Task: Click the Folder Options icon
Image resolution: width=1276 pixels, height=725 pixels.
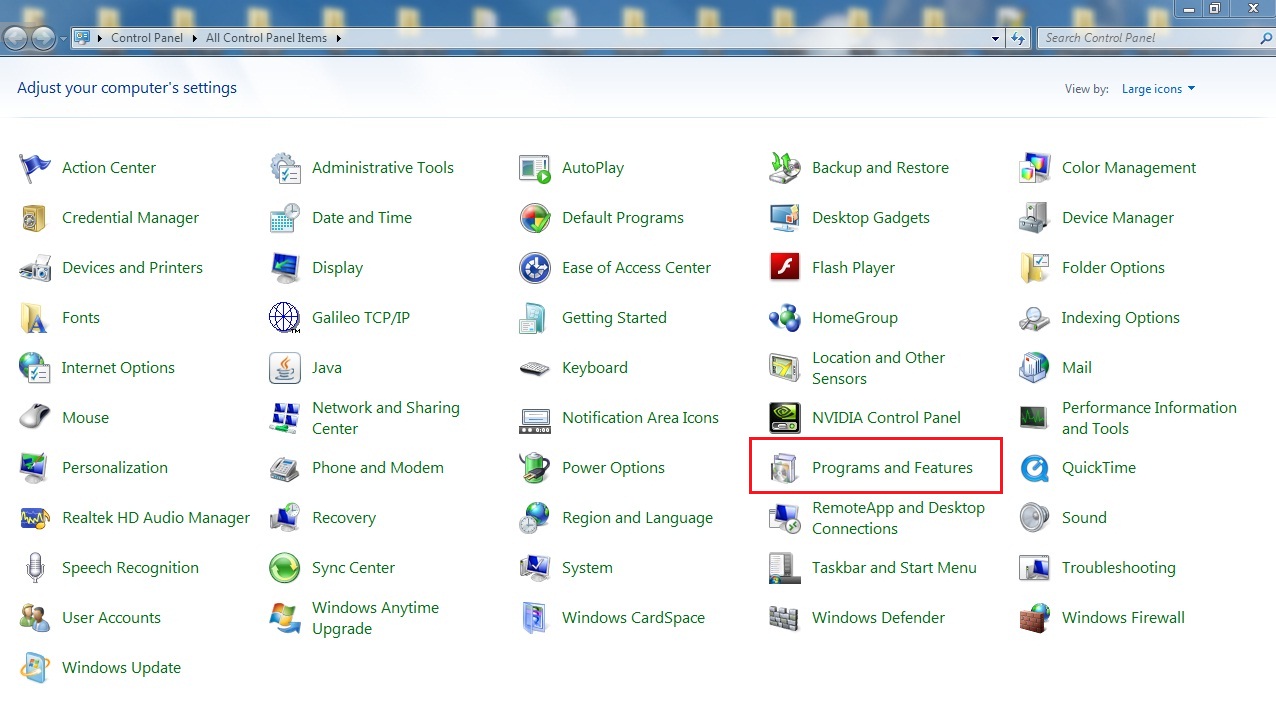Action: [1035, 268]
